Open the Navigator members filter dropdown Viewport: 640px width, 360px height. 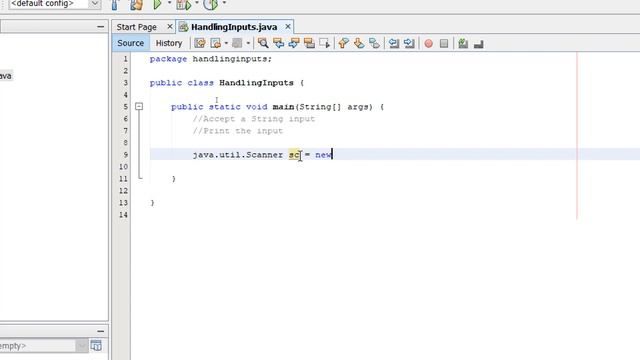81,346
